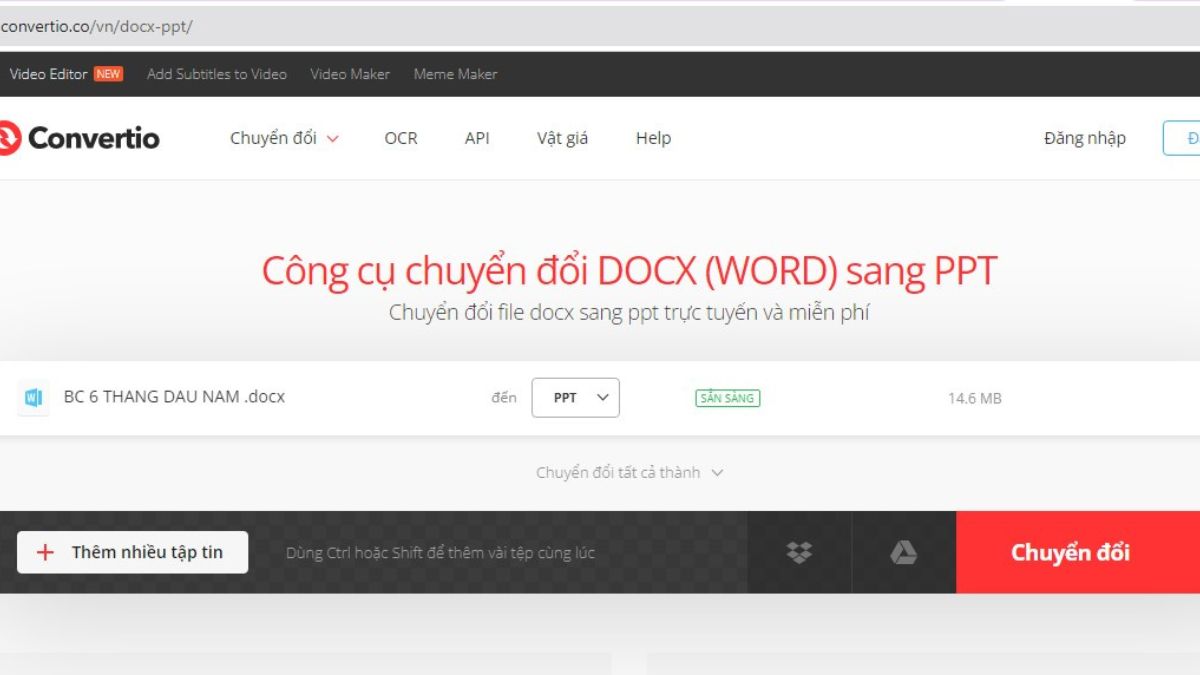The width and height of the screenshot is (1200, 675).
Task: Click Thêm nhiều tập tin button
Action: pyautogui.click(x=133, y=552)
